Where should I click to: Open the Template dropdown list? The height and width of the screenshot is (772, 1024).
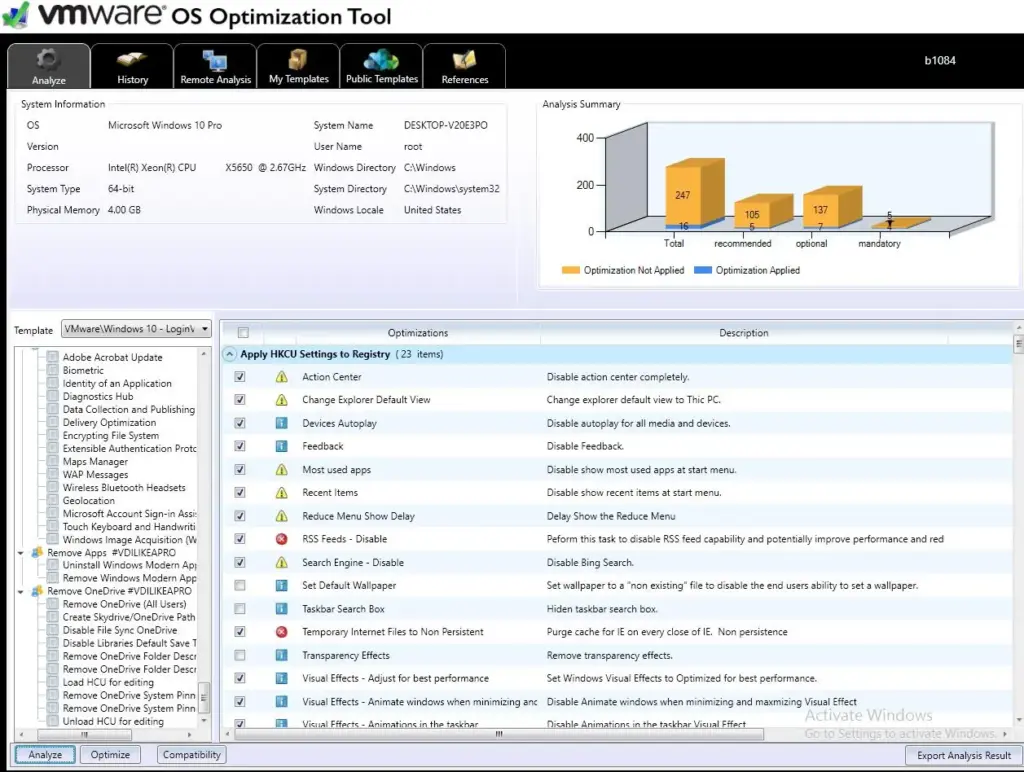click(204, 329)
